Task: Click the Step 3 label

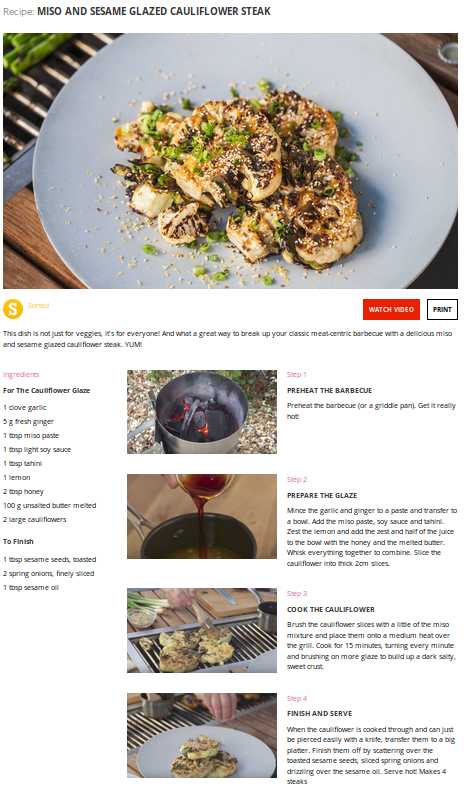Action: (297, 593)
